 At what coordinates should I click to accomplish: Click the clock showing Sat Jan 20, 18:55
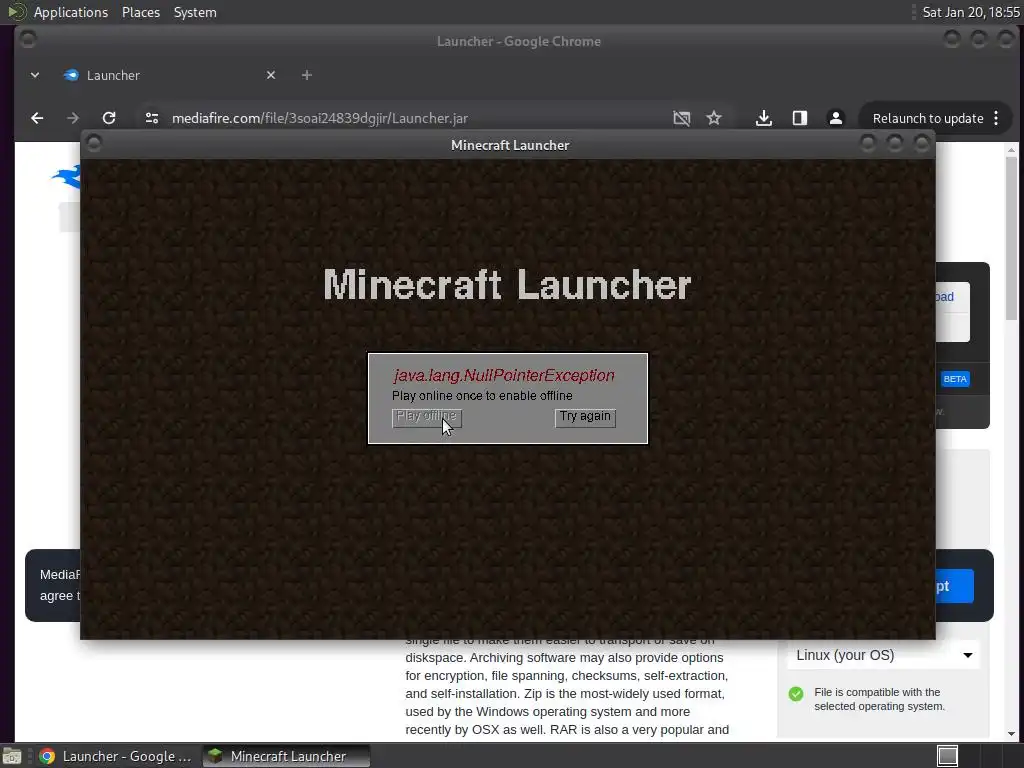point(970,12)
